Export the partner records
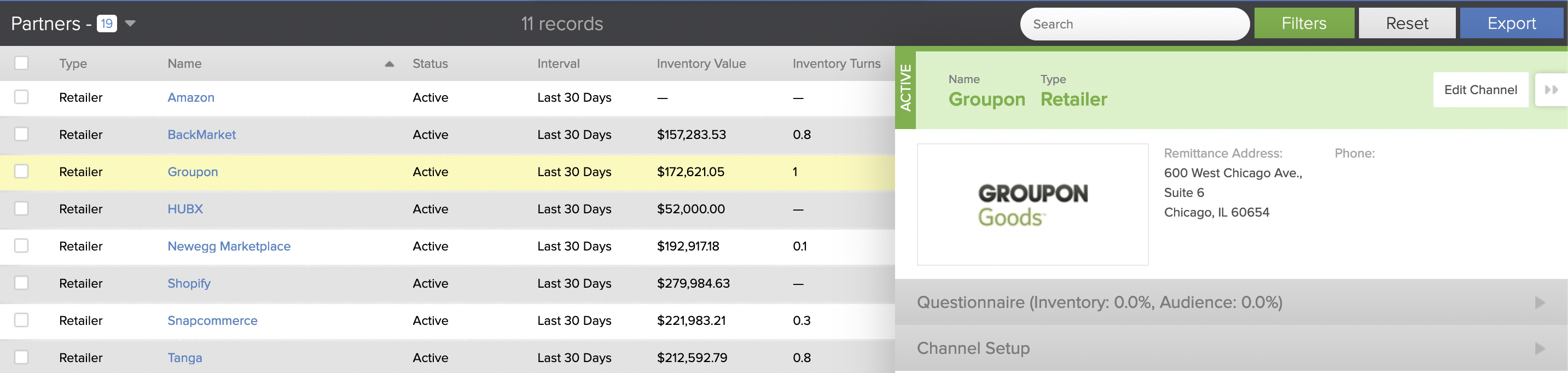This screenshot has height=373, width=1568. tap(1512, 24)
